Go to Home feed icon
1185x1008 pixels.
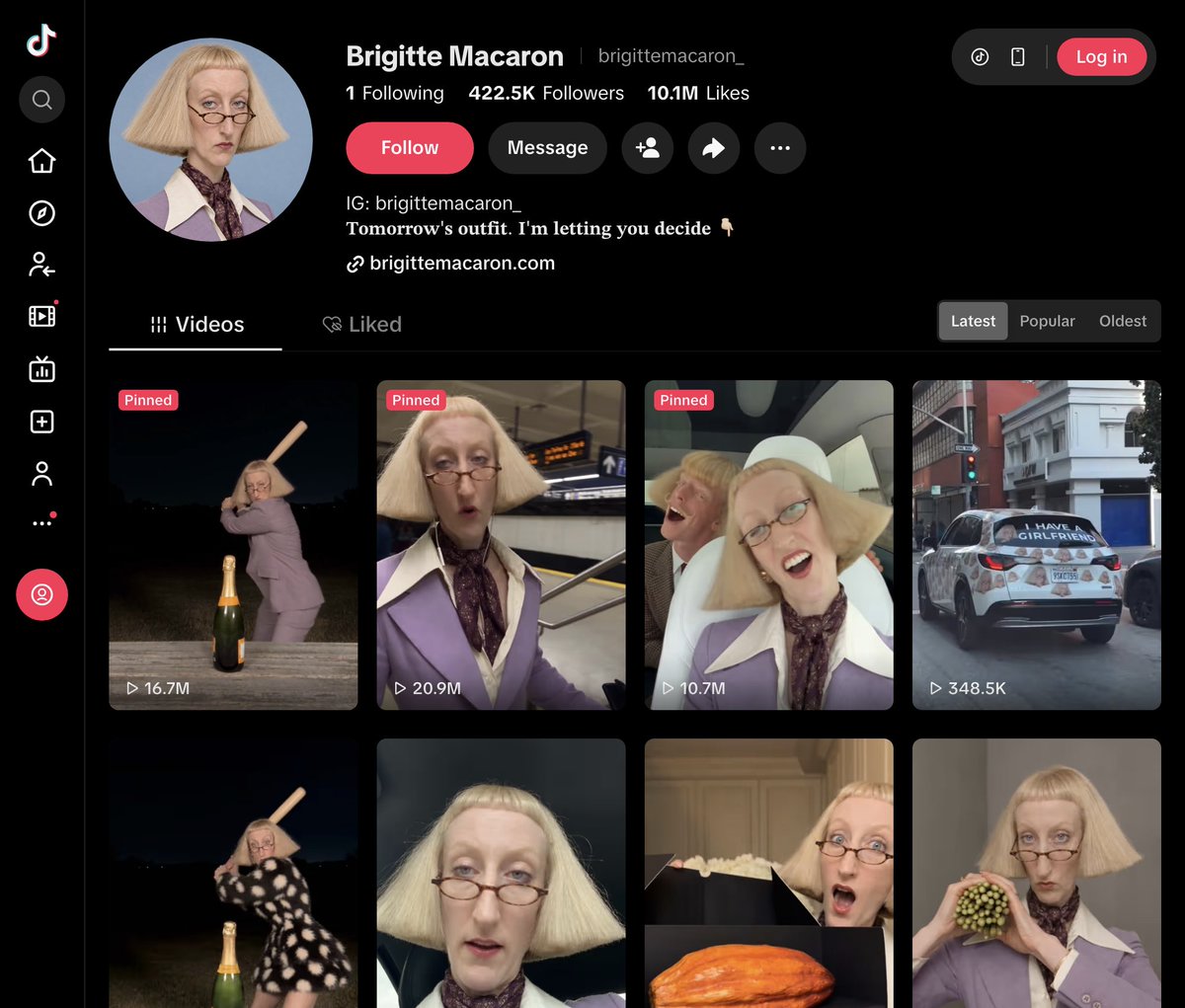(41, 160)
